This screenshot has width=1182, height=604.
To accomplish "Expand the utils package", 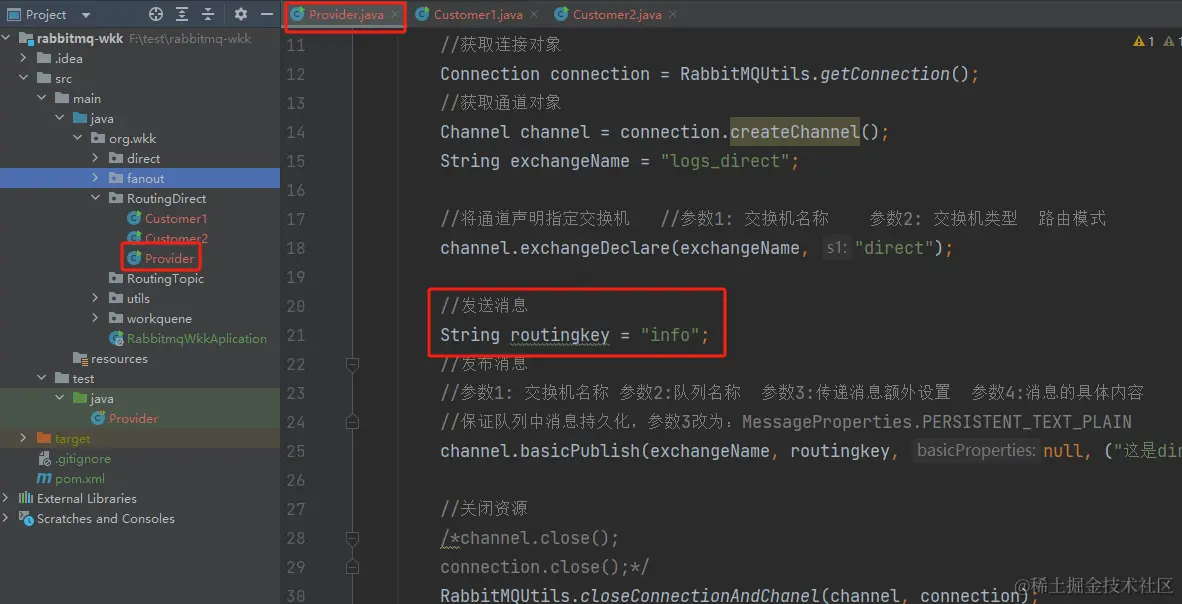I will pos(95,299).
